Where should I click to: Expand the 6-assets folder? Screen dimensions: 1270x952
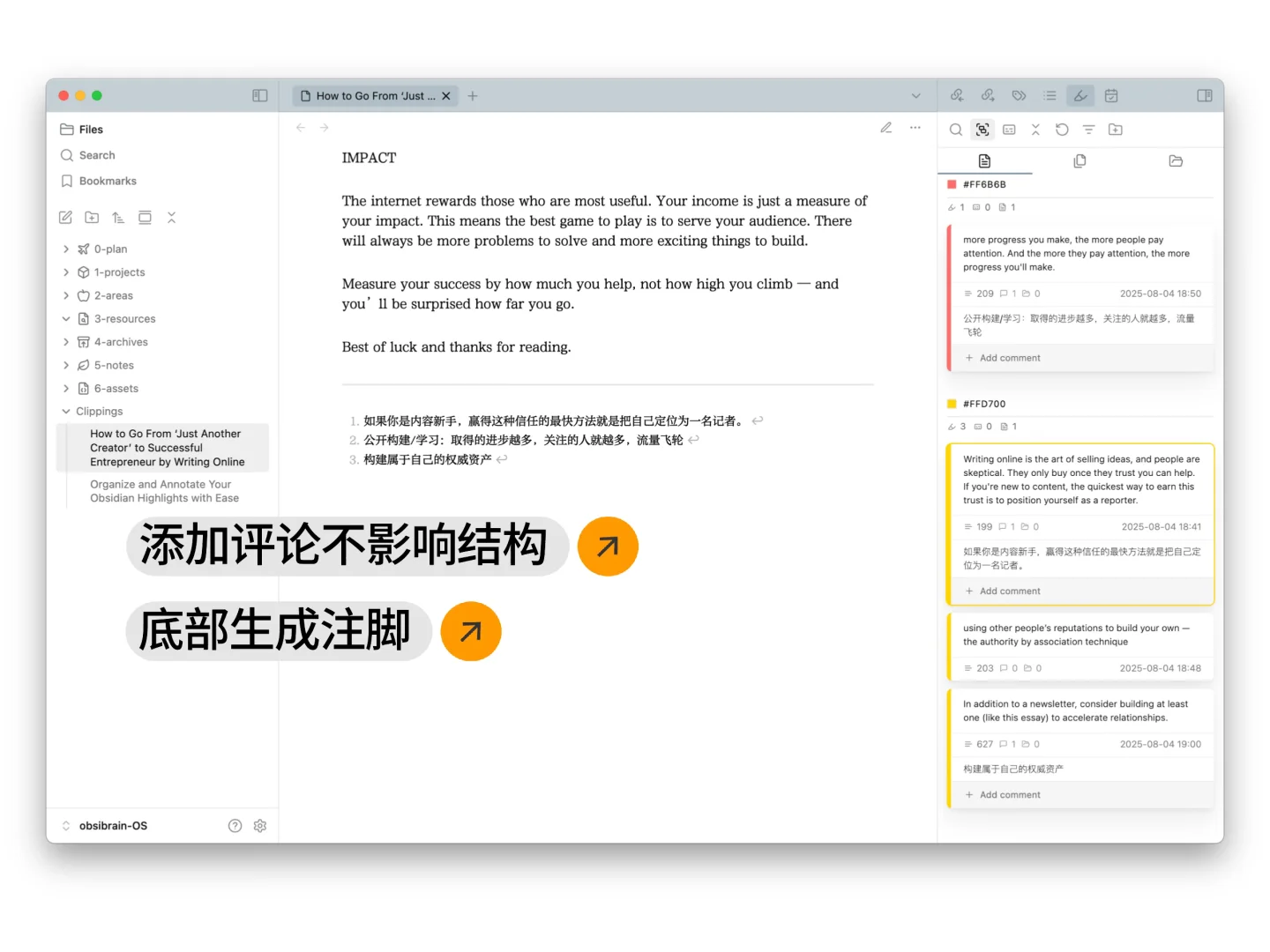(x=66, y=389)
